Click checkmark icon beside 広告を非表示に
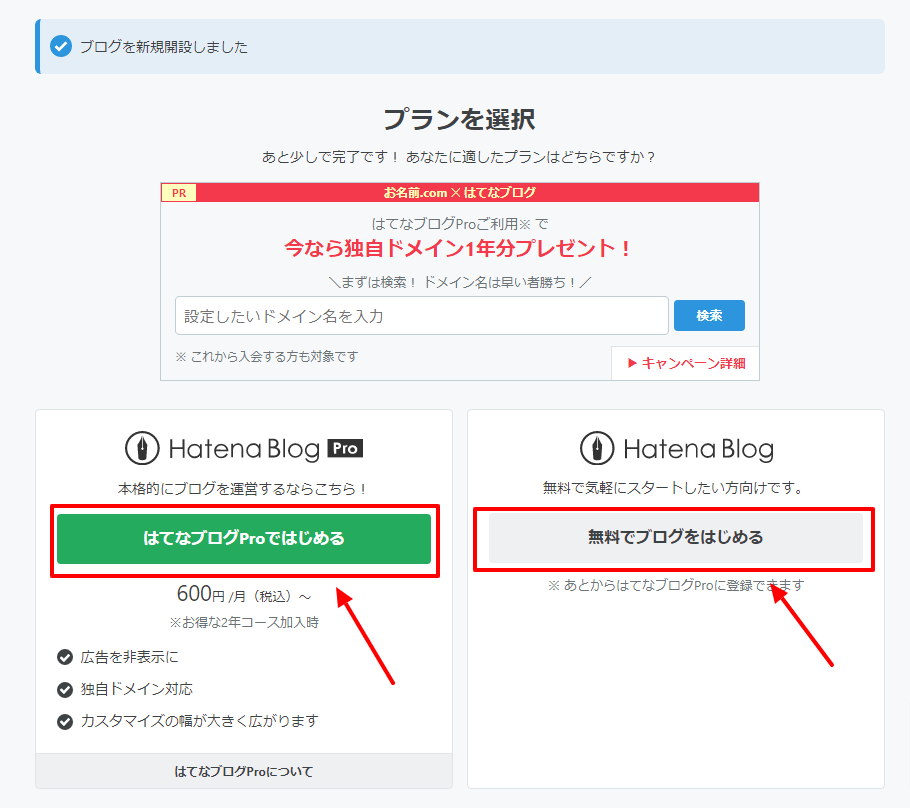 pyautogui.click(x=65, y=657)
